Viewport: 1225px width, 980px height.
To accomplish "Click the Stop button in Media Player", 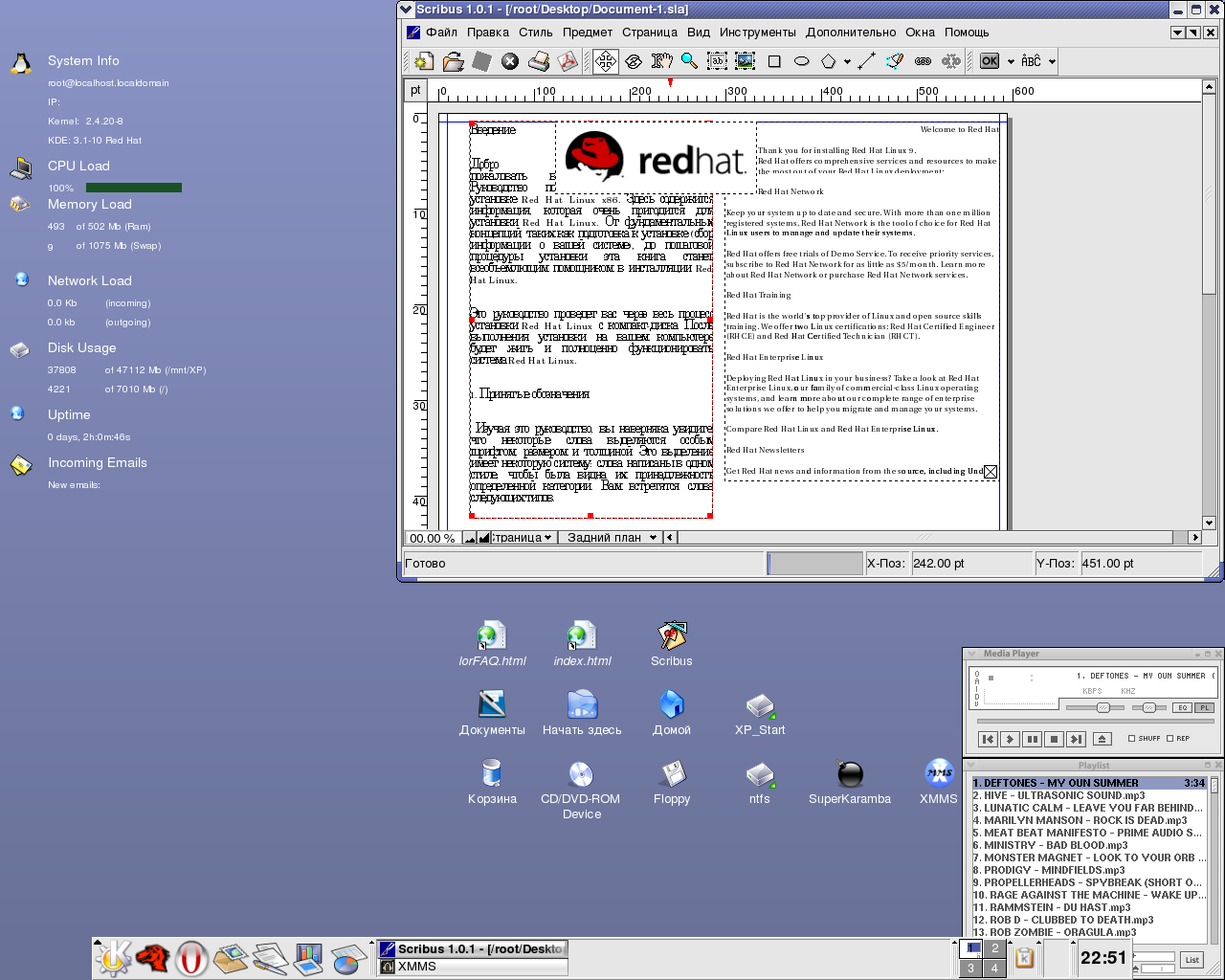I will pos(1054,739).
